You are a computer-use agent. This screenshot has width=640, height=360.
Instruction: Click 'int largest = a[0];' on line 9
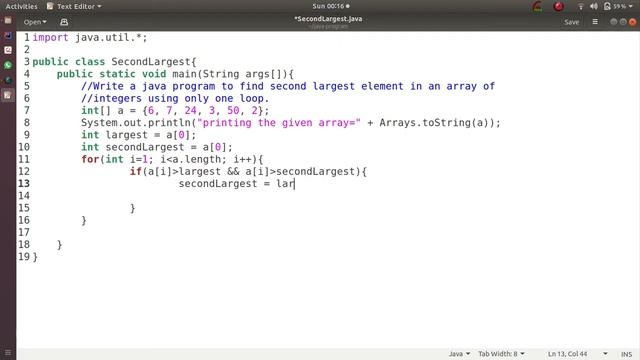click(x=138, y=135)
